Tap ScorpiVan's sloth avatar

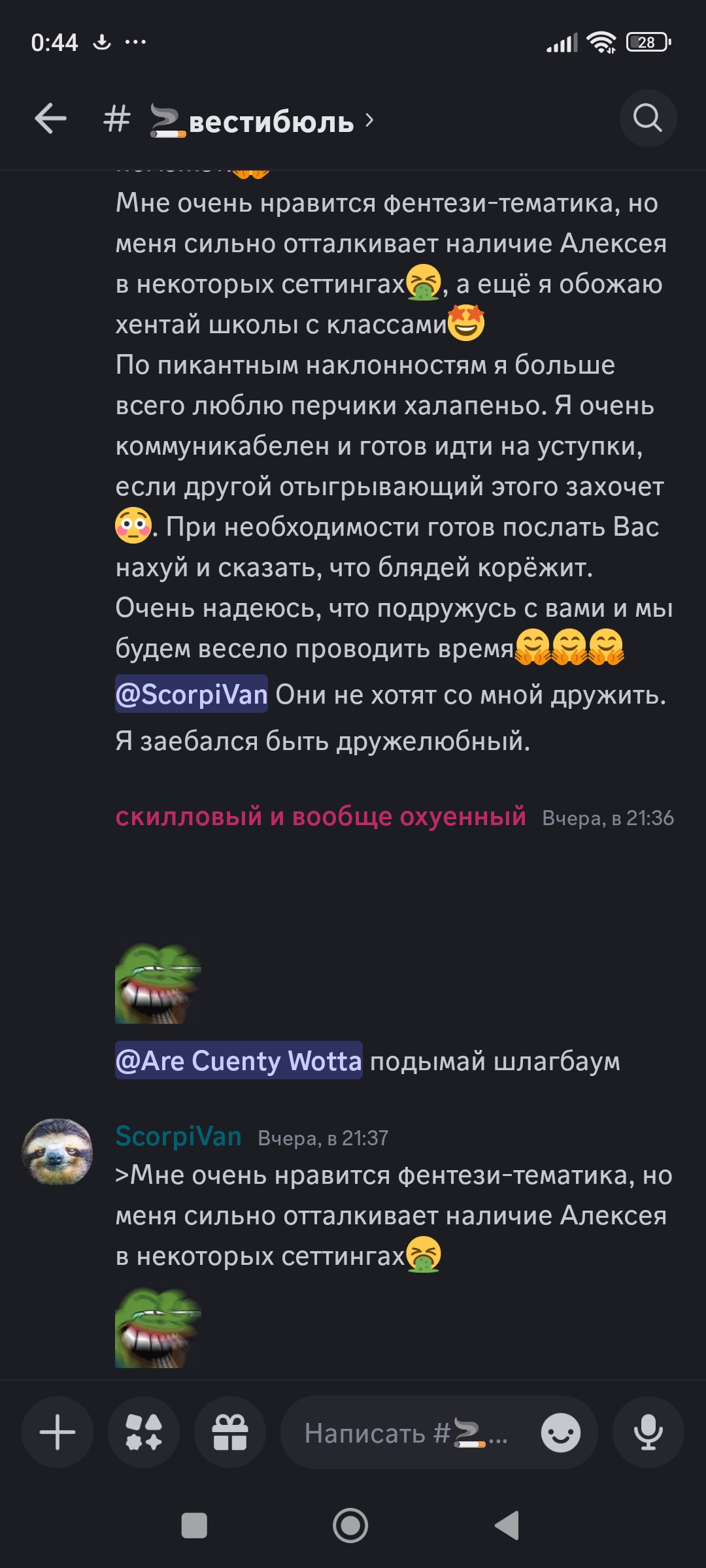(x=58, y=1152)
